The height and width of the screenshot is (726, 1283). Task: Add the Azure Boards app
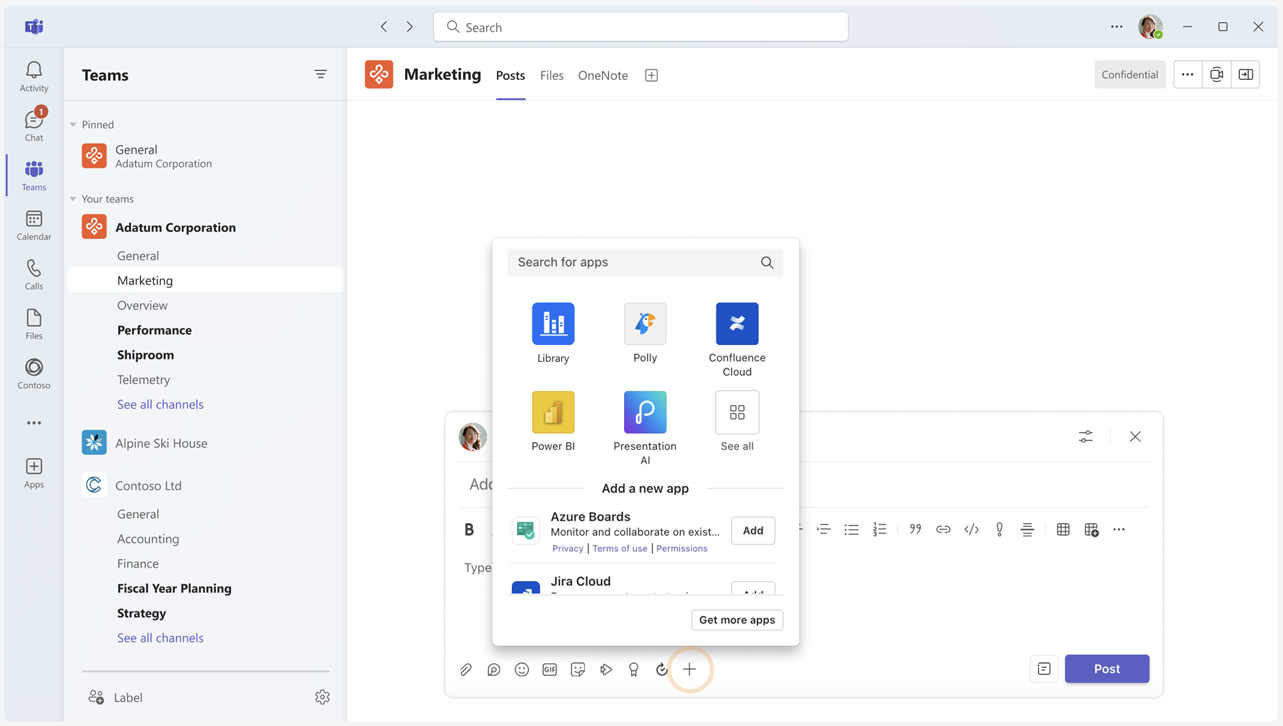[752, 531]
